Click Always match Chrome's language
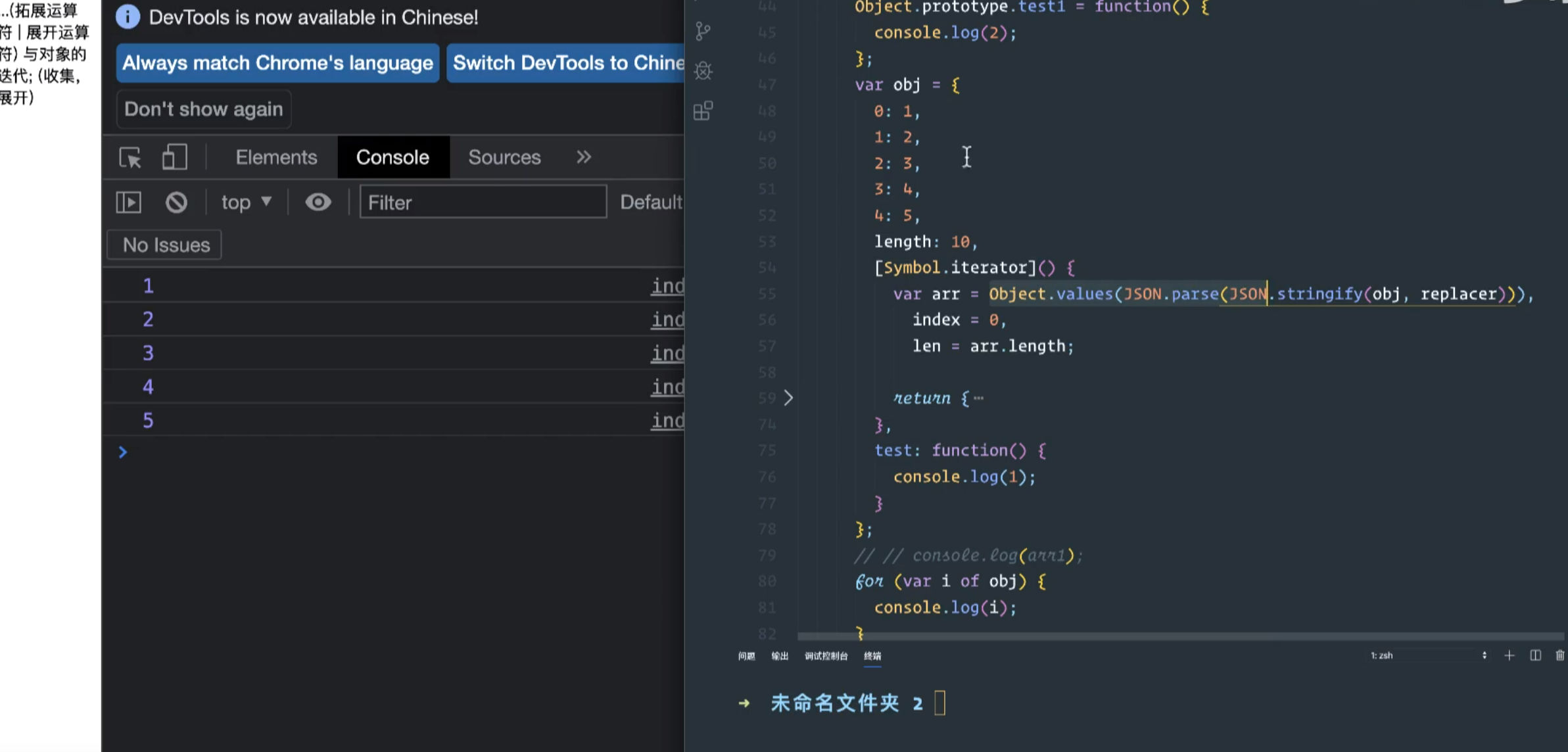This screenshot has width=1568, height=752. (277, 63)
